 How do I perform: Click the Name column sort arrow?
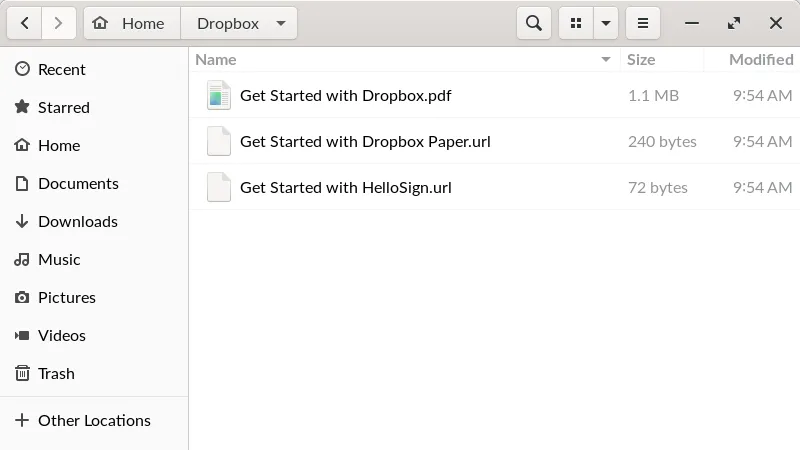coord(605,60)
